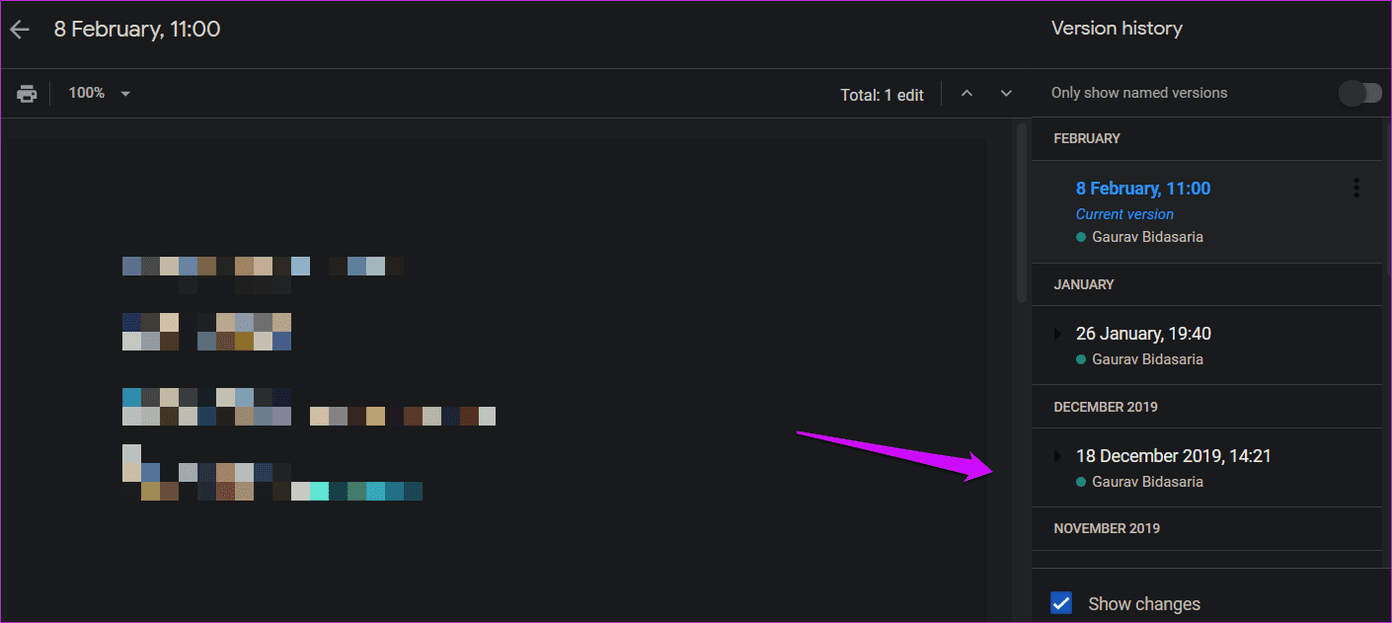Viewport: 1392px width, 623px height.
Task: Uncheck the Show changes checkbox
Action: pyautogui.click(x=1061, y=603)
